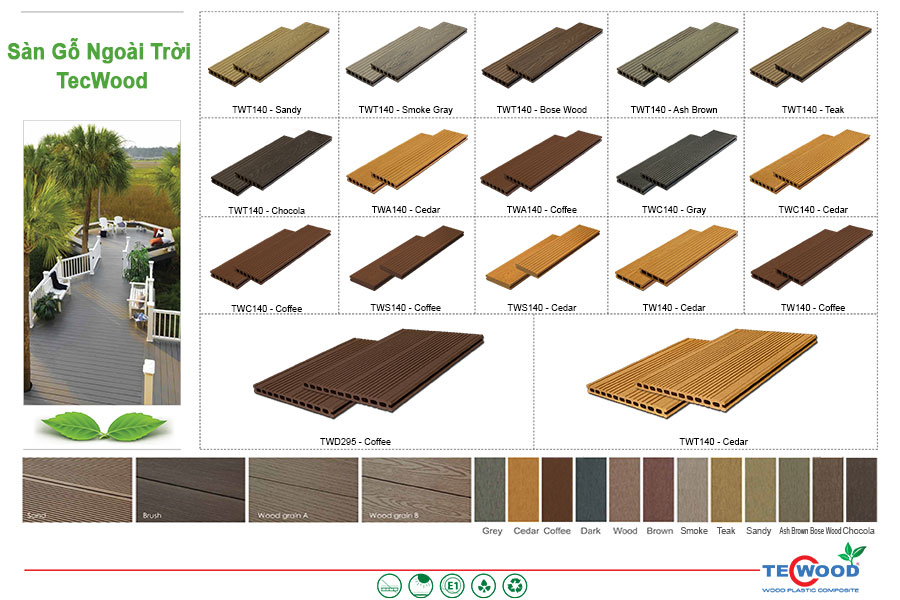Select the TWT140 - Sandy decking board
The image size is (900, 600).
pyautogui.click(x=269, y=55)
